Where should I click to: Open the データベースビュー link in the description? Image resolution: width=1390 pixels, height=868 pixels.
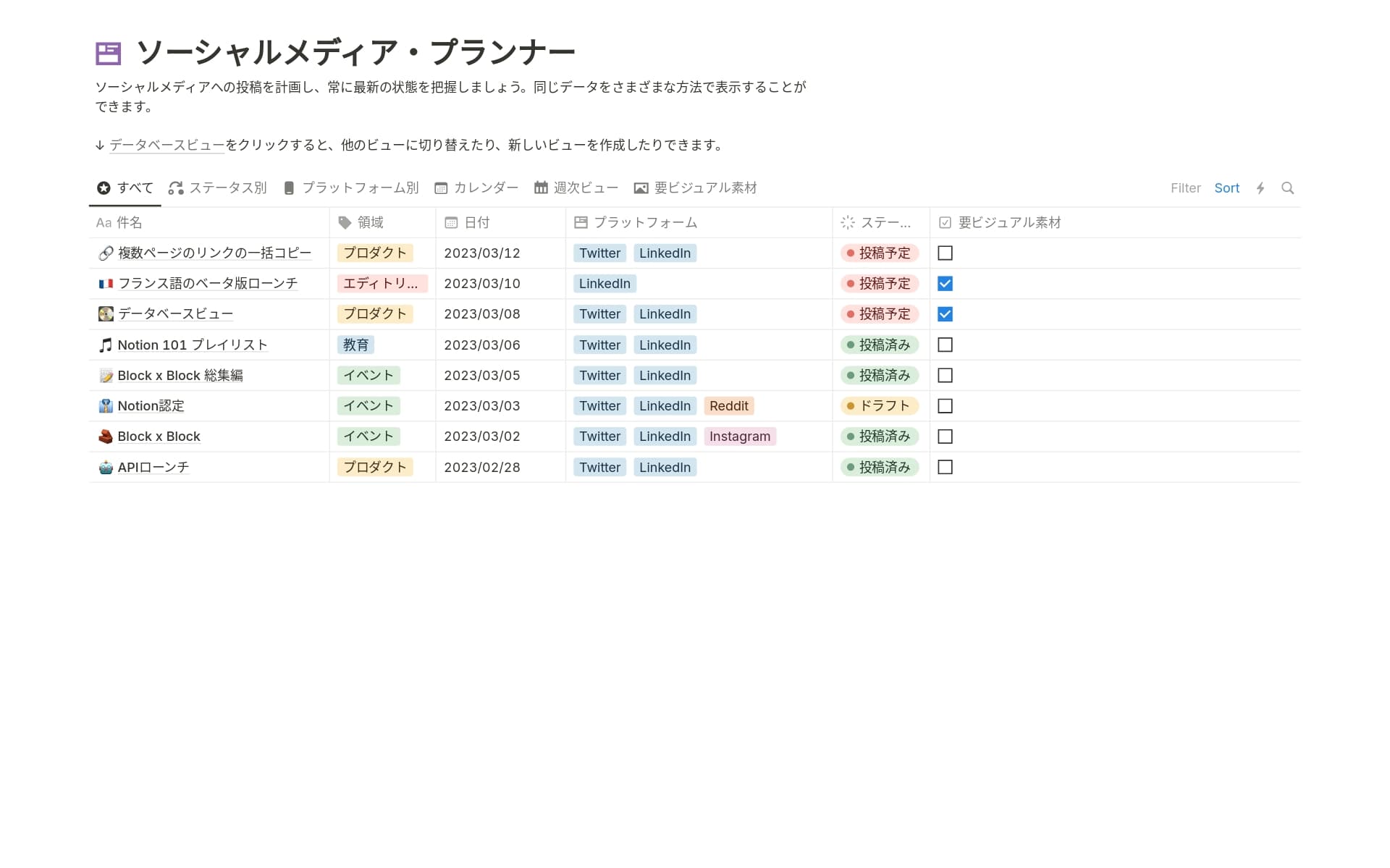166,144
